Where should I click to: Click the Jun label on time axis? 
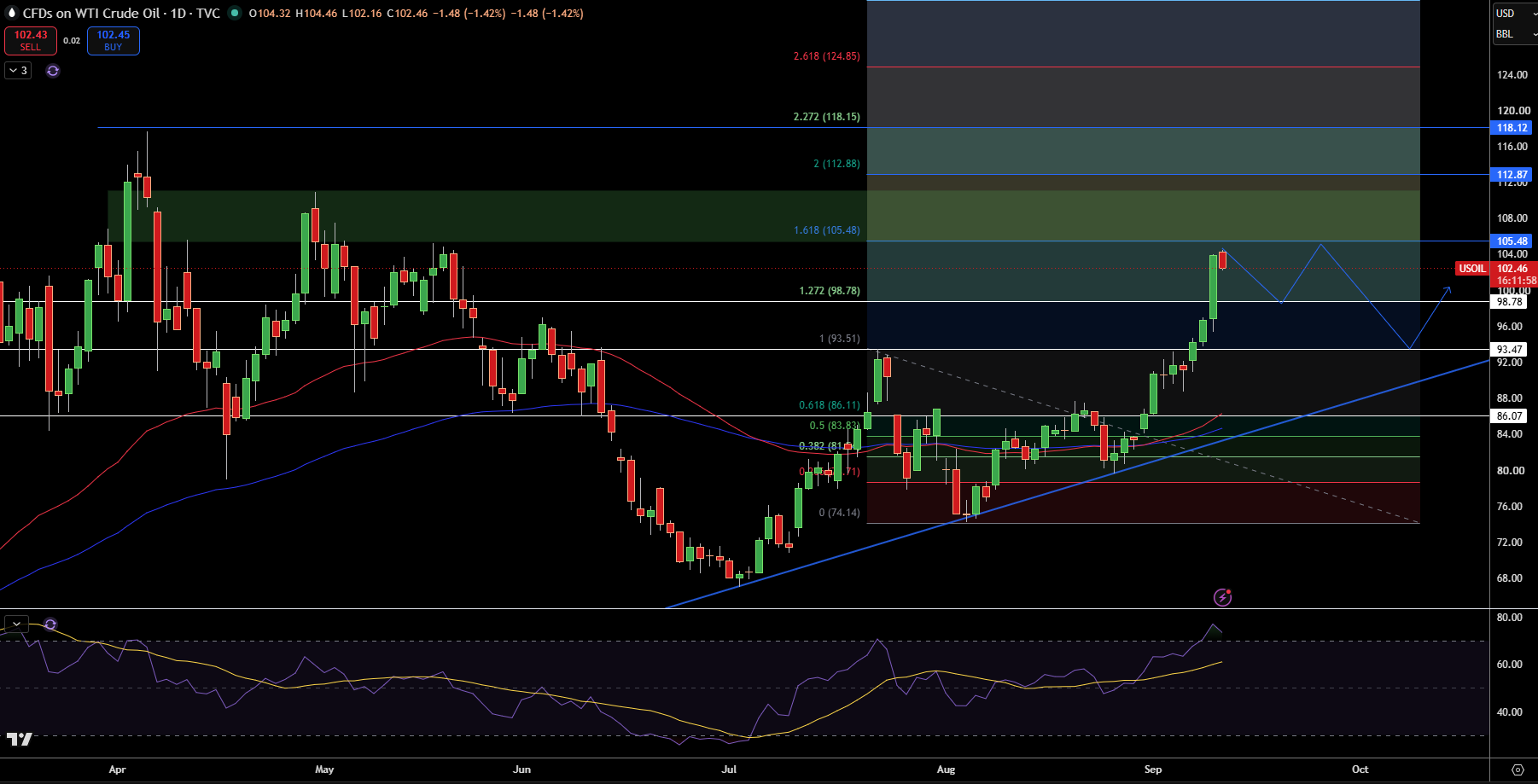521,769
